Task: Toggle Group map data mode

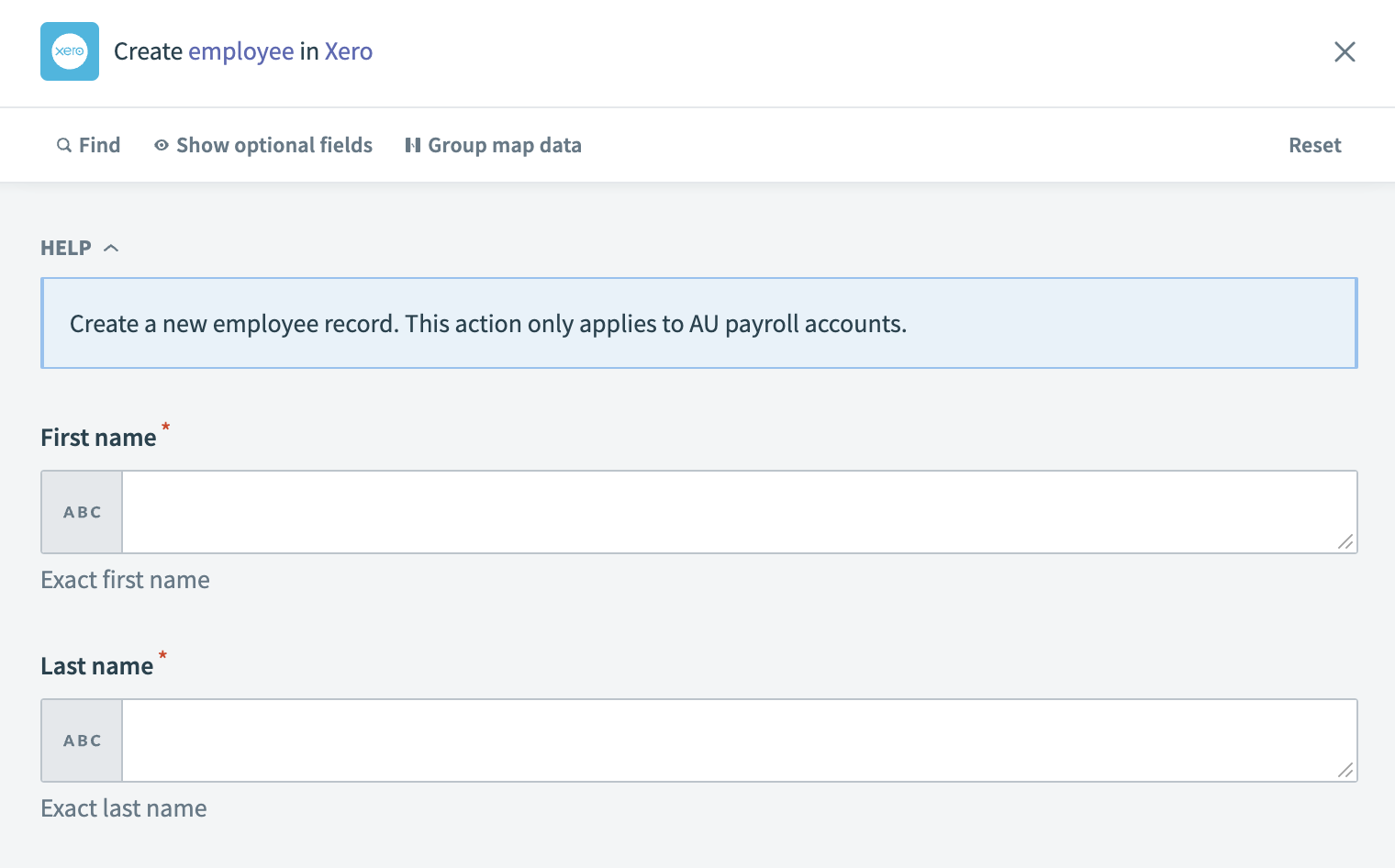Action: 494,145
